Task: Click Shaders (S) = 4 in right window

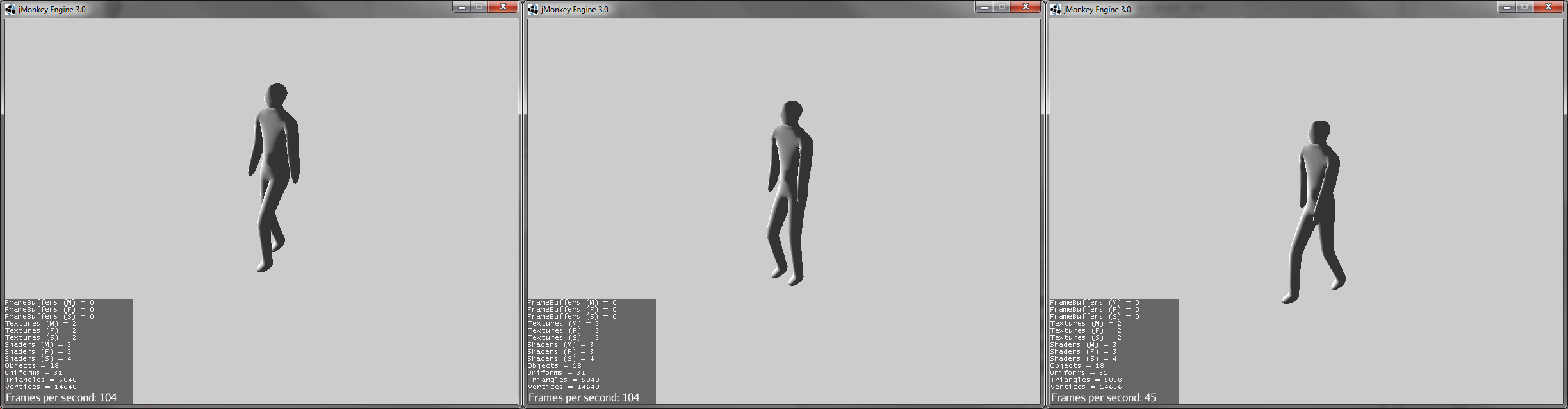Action: [1083, 359]
